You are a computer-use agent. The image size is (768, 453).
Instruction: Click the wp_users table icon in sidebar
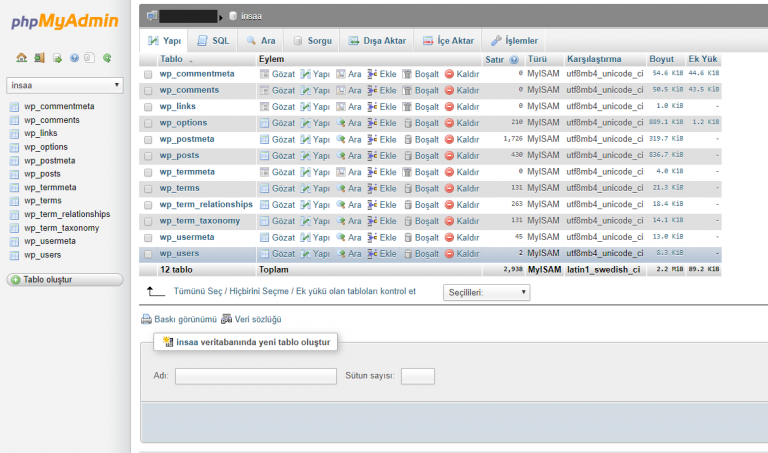[14, 255]
